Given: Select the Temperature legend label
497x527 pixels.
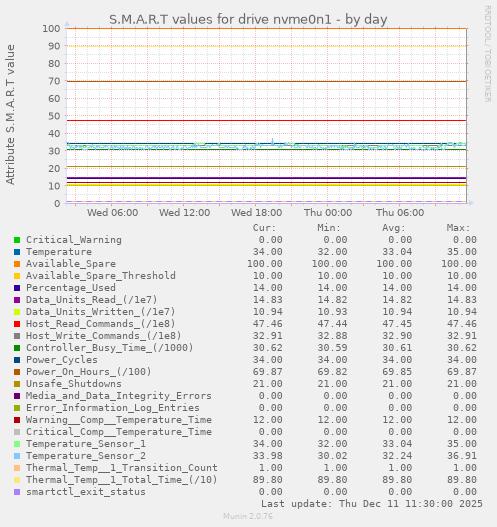Looking at the screenshot, I should pyautogui.click(x=59, y=252).
